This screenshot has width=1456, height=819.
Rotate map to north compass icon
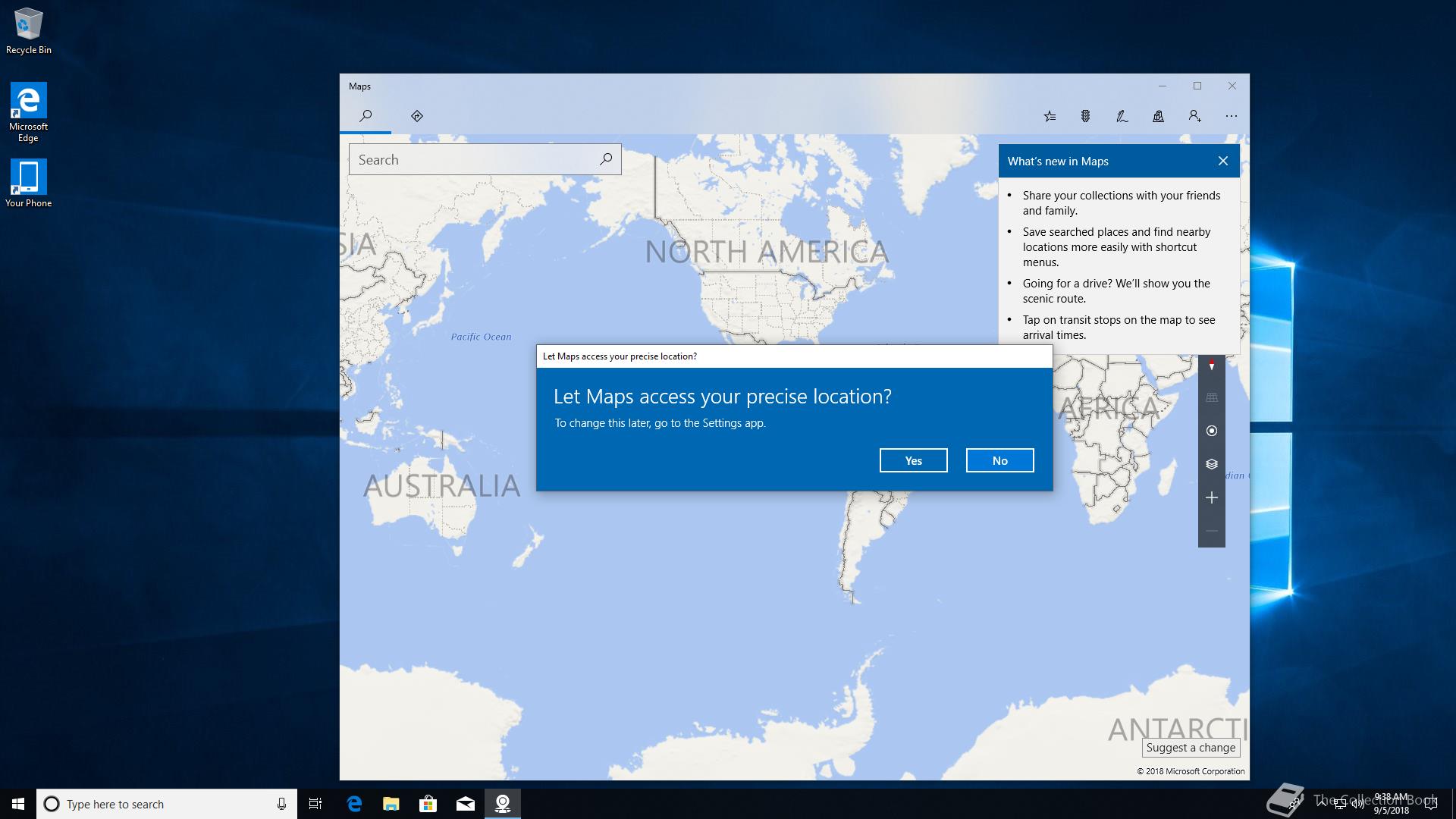pyautogui.click(x=1211, y=366)
